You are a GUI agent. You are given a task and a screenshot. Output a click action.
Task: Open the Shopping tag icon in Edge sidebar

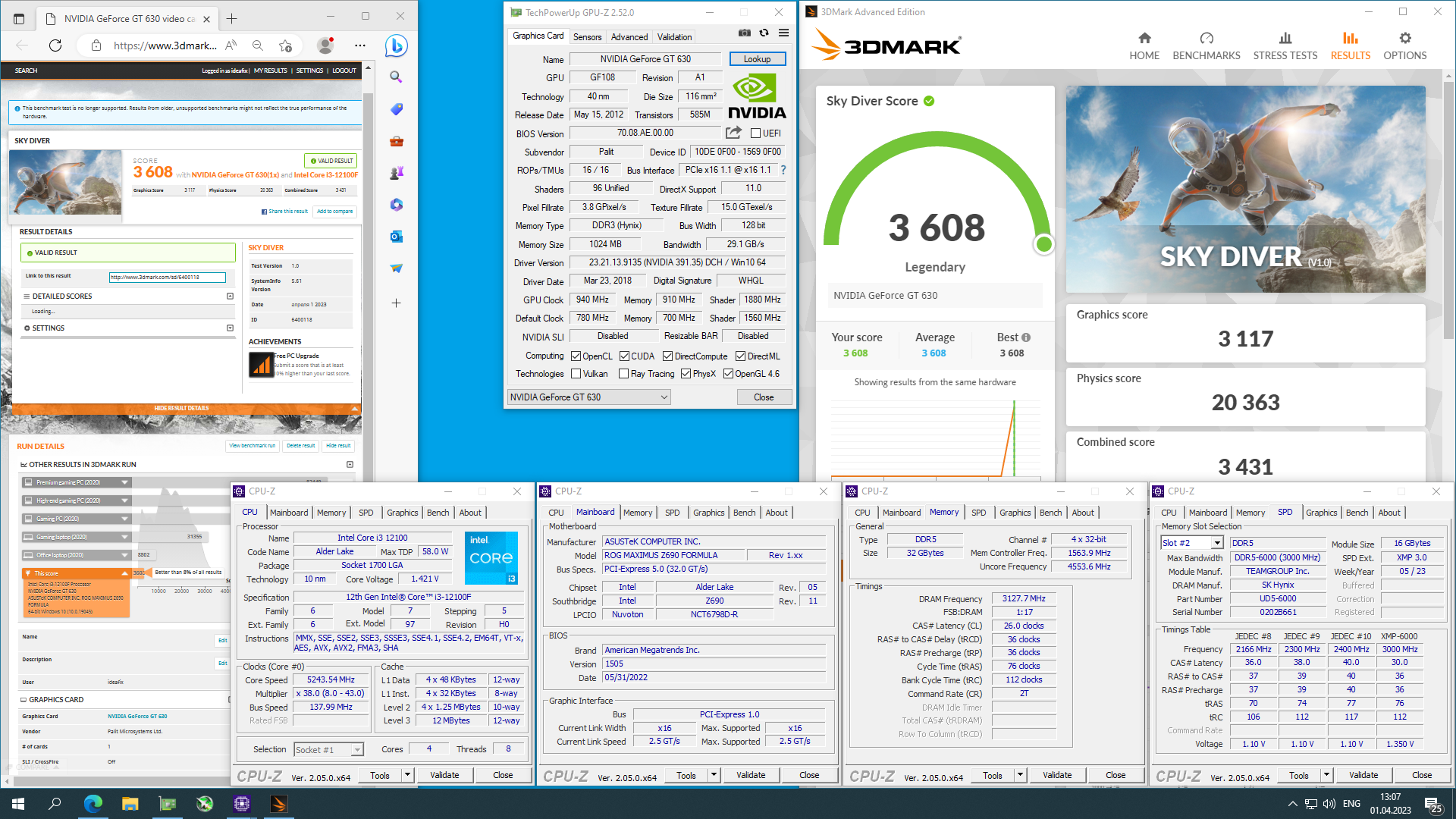coord(396,109)
